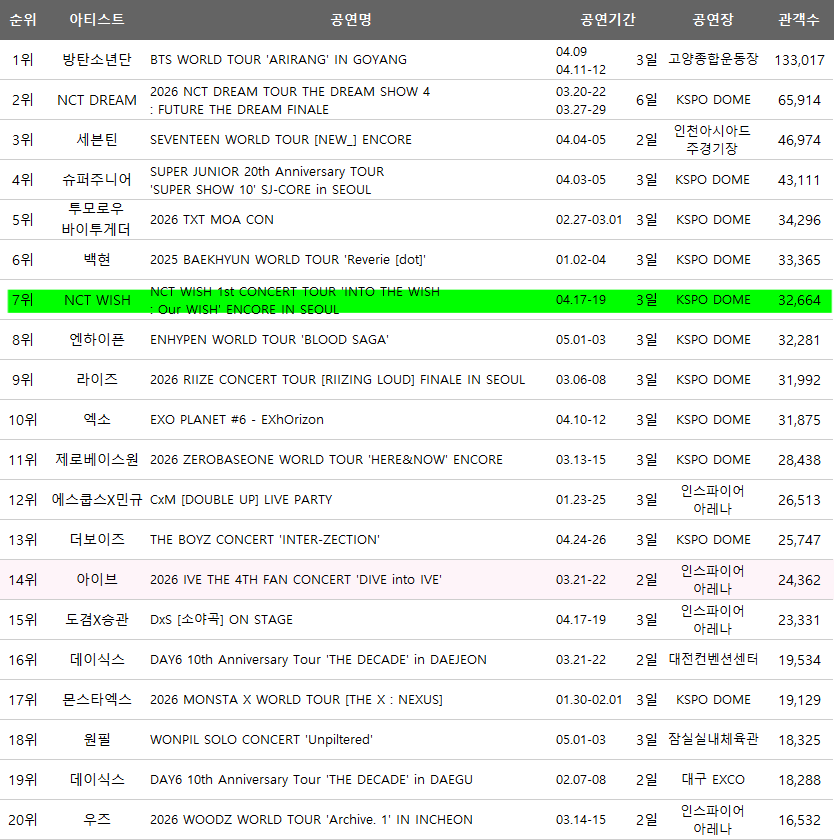Click audience count 28,438
Image resolution: width=834 pixels, height=840 pixels.
pos(799,460)
